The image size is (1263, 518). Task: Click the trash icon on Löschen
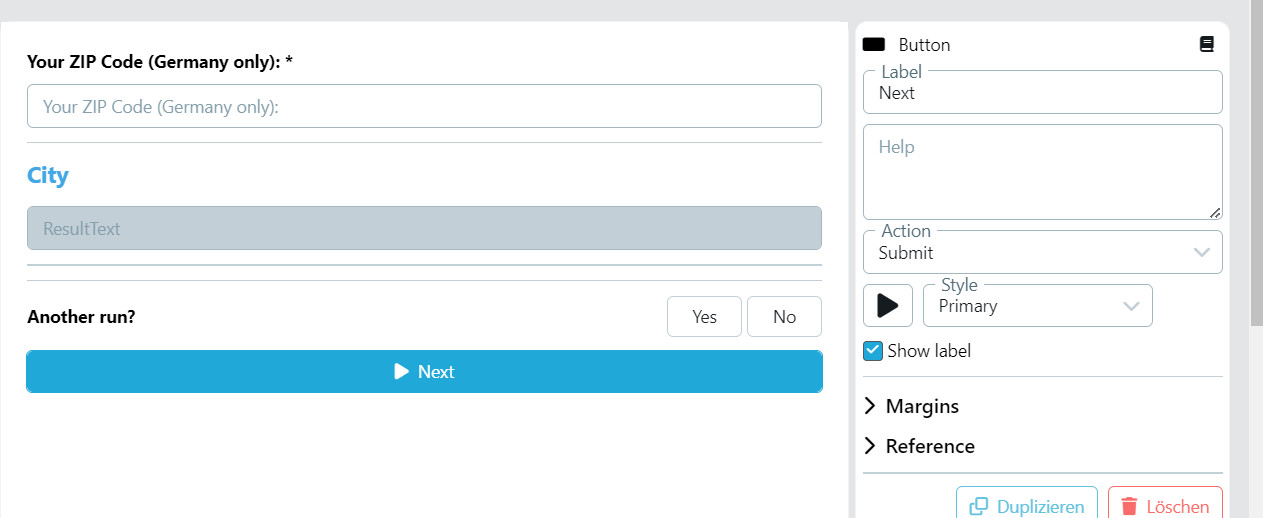(1129, 506)
